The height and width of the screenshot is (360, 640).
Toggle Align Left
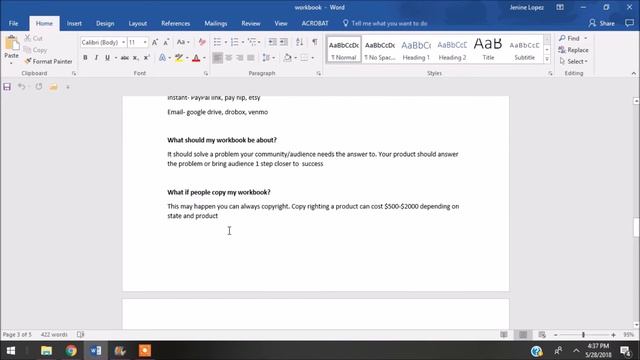(x=218, y=58)
